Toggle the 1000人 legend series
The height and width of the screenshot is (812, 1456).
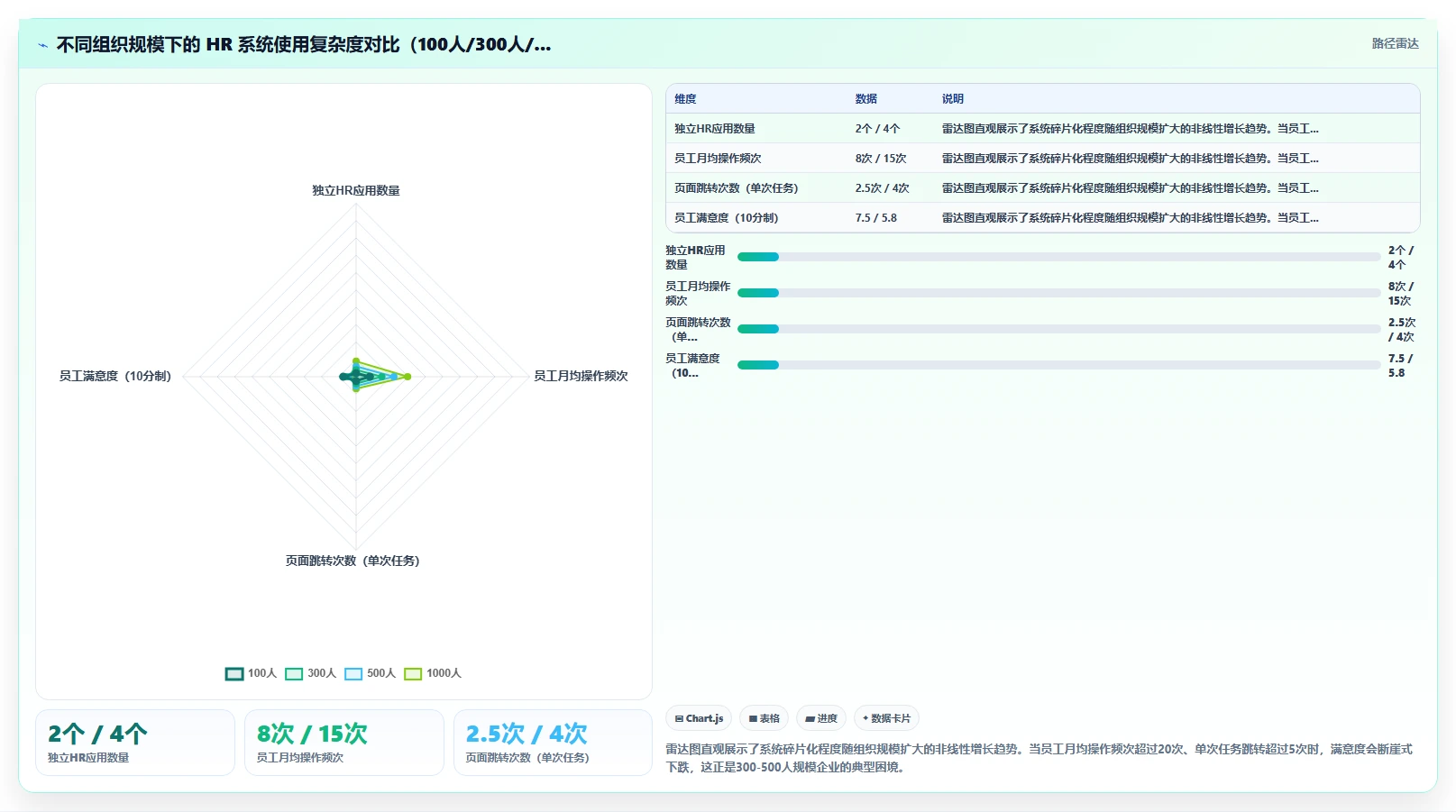tap(433, 673)
